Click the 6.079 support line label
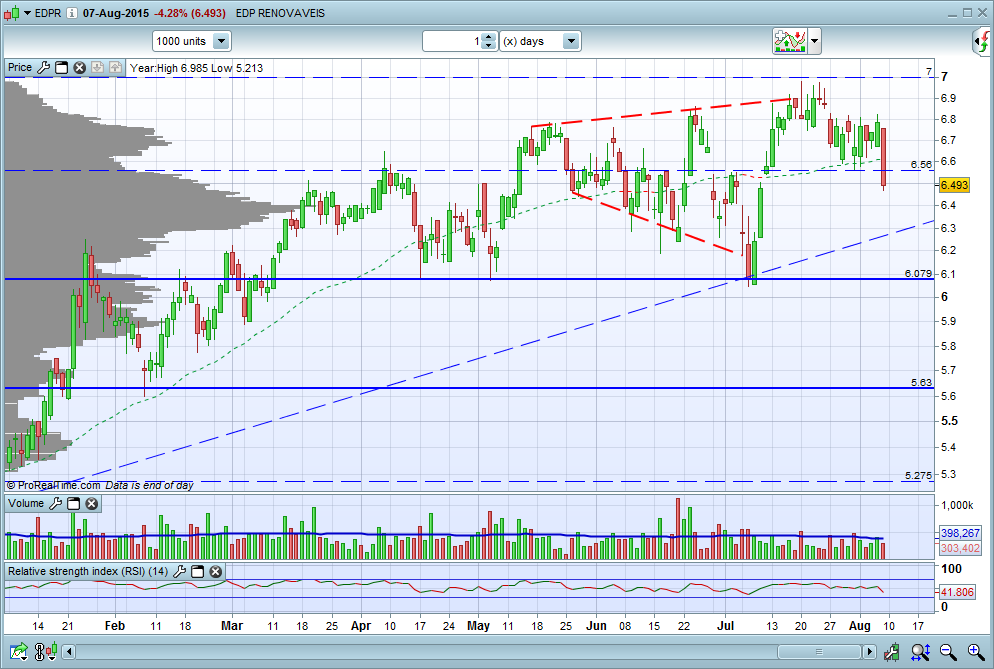This screenshot has width=994, height=669. (918, 273)
